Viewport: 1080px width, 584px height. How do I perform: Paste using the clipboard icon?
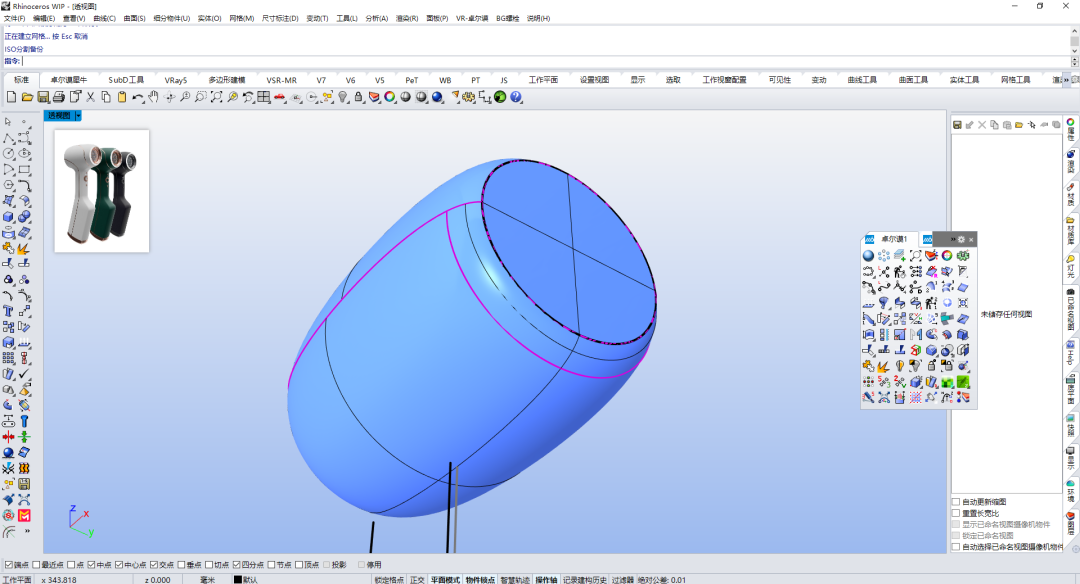coord(122,97)
